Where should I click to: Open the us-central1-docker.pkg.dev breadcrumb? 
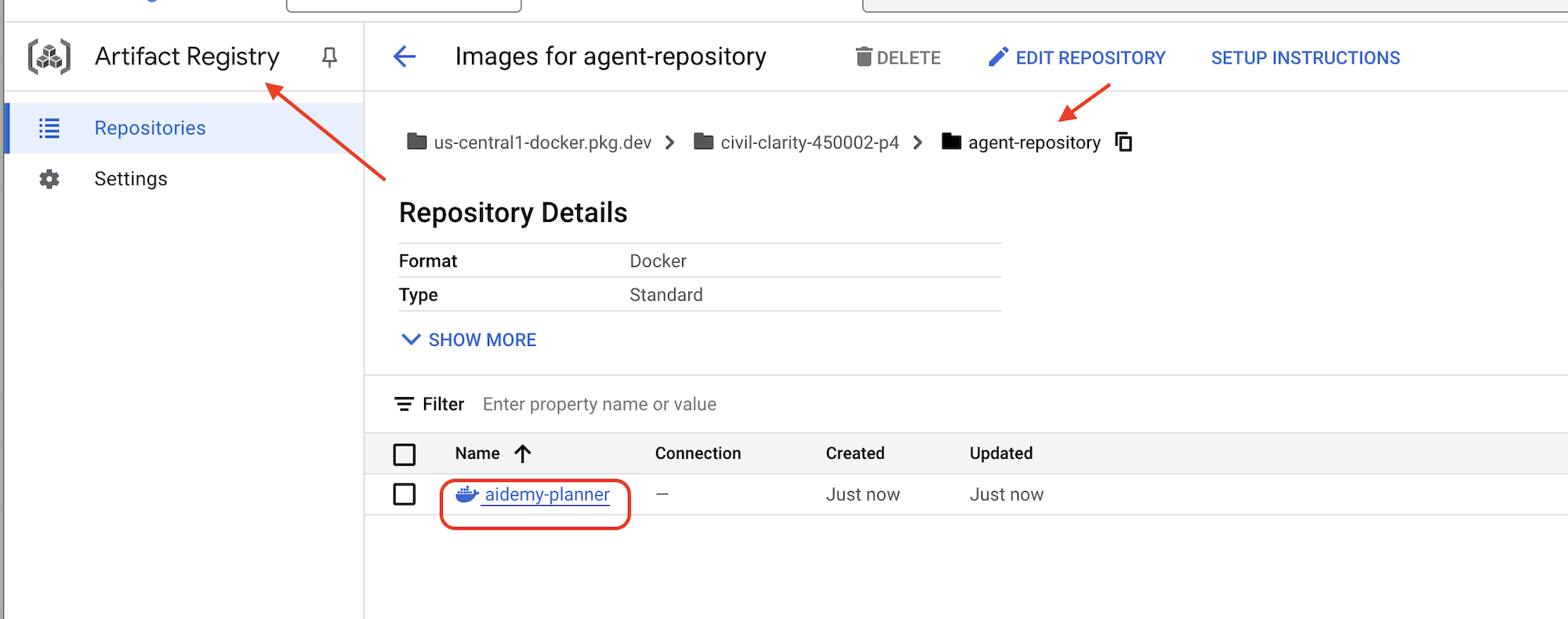[542, 143]
